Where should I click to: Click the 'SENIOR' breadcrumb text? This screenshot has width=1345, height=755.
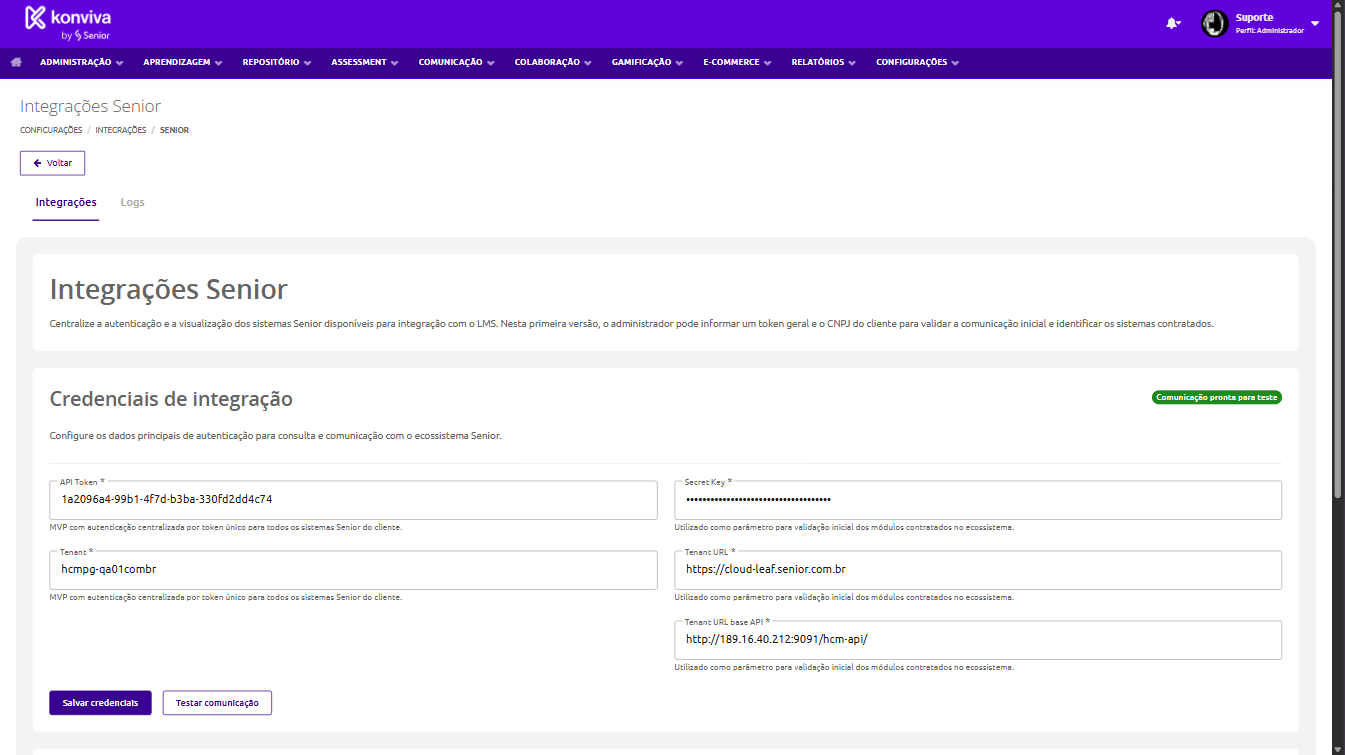[174, 130]
